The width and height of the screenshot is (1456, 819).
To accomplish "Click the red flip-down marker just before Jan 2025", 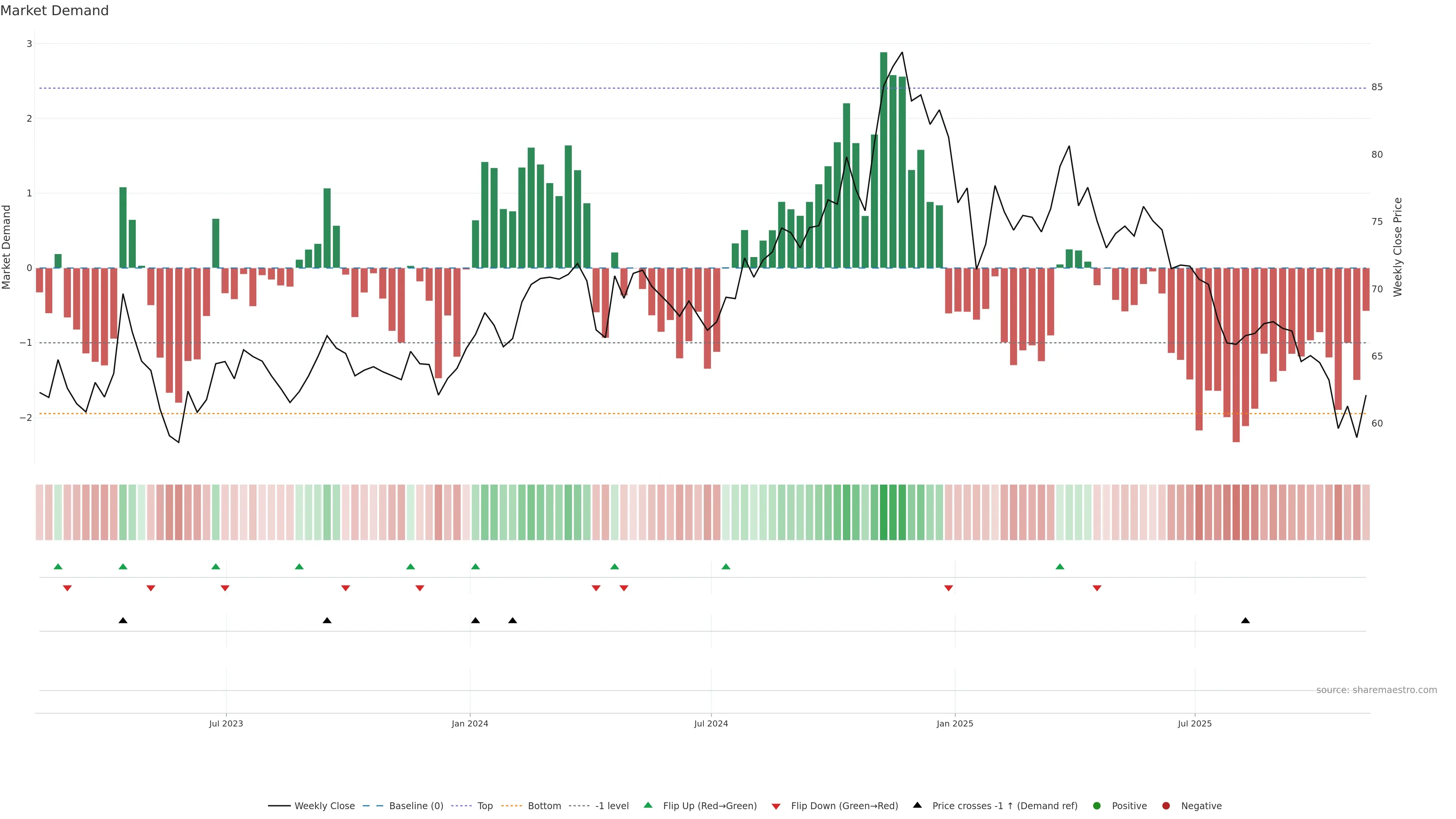I will point(948,588).
